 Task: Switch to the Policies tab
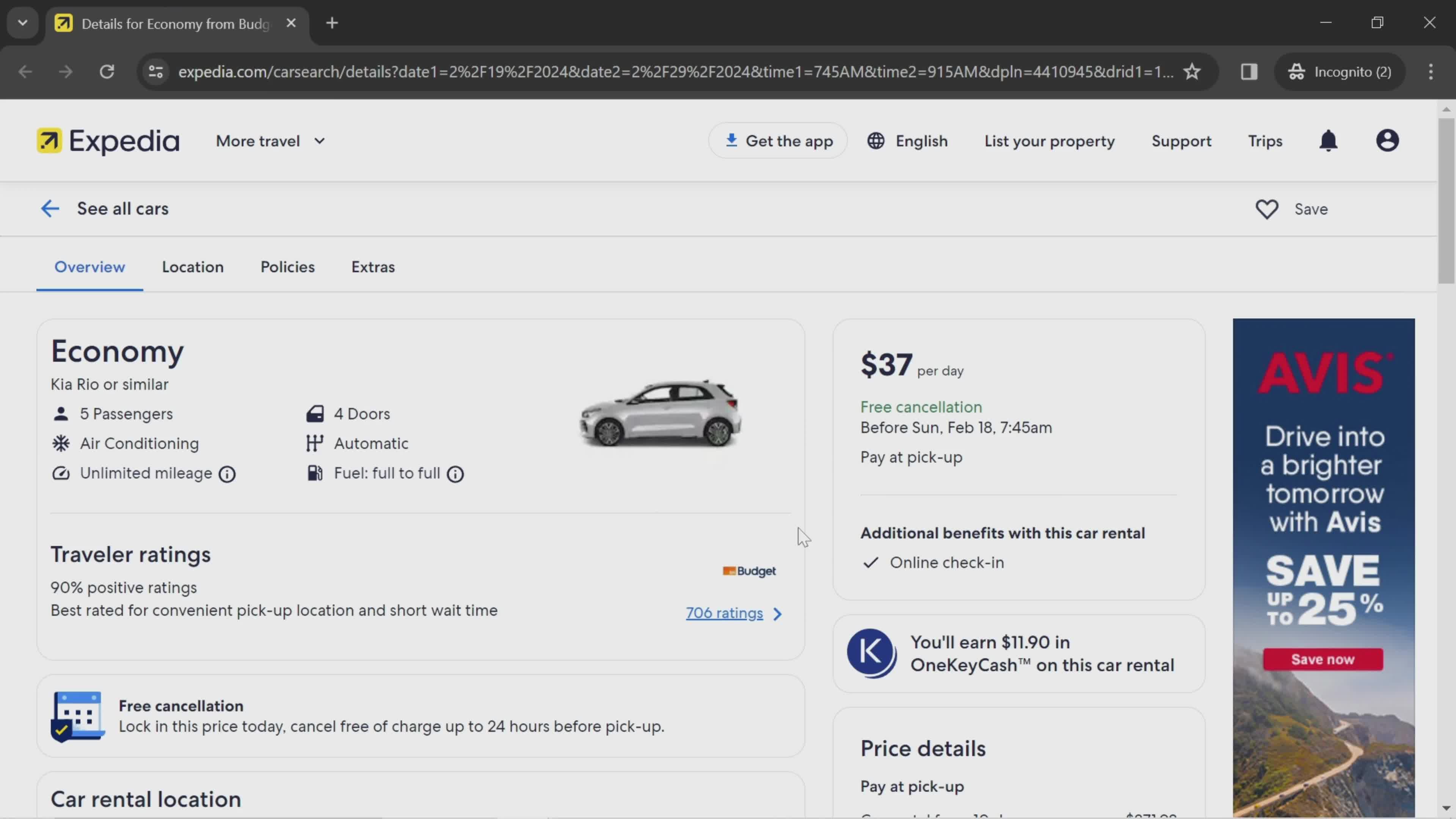click(x=288, y=267)
